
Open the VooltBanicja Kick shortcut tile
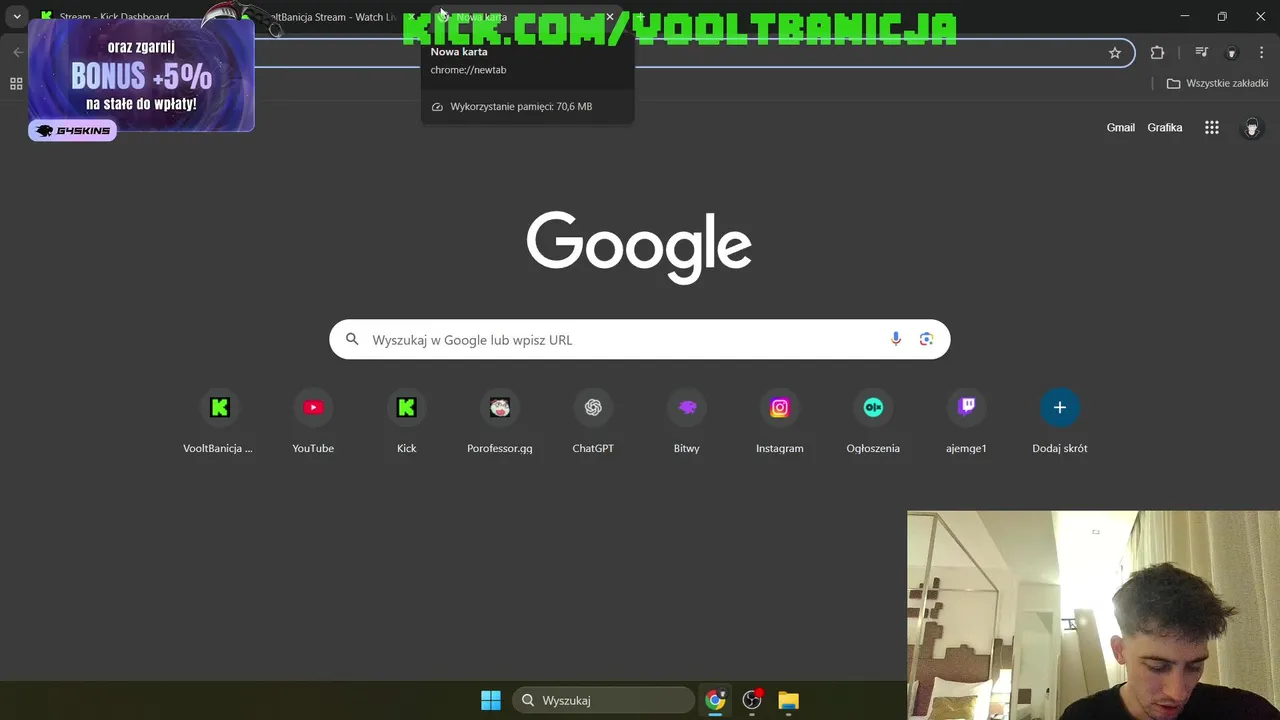(x=219, y=422)
